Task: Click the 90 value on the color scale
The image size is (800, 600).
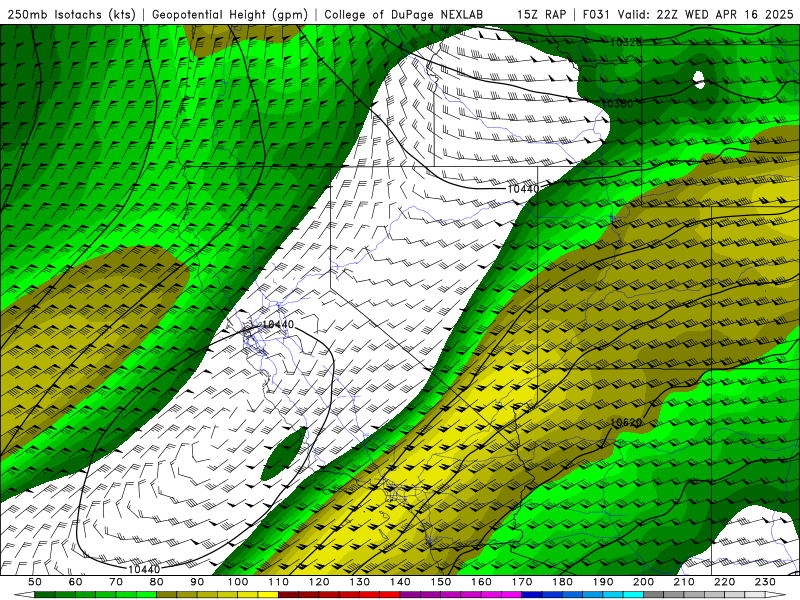Action: (x=197, y=582)
